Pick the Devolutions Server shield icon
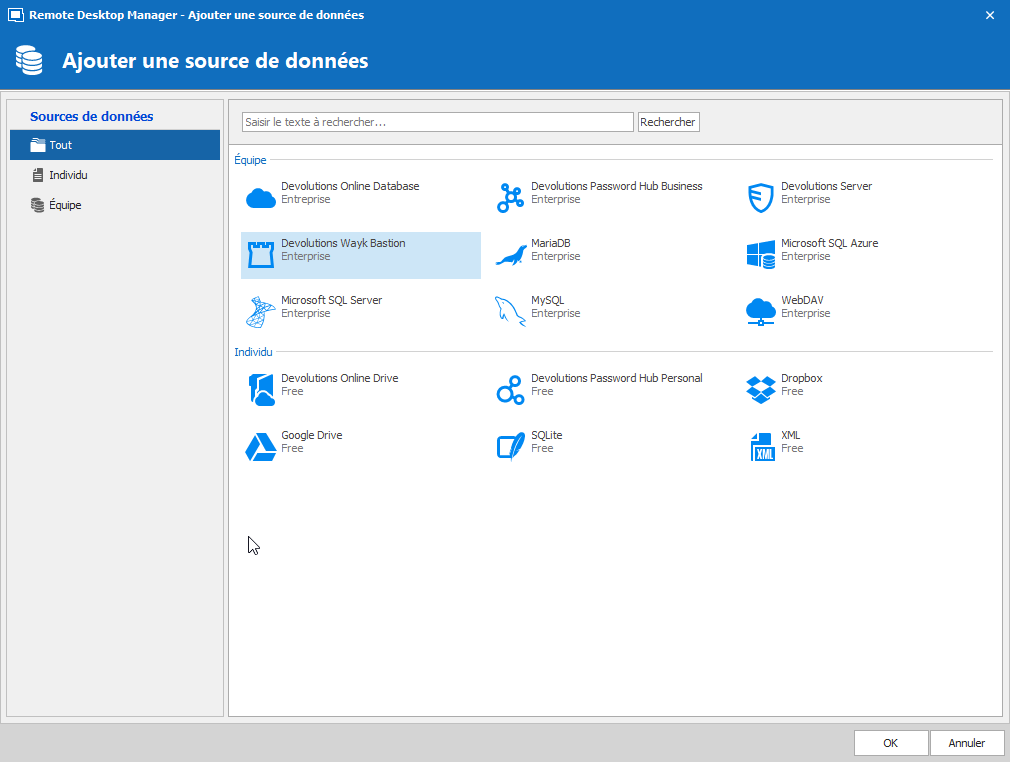The height and width of the screenshot is (762, 1010). [x=761, y=198]
